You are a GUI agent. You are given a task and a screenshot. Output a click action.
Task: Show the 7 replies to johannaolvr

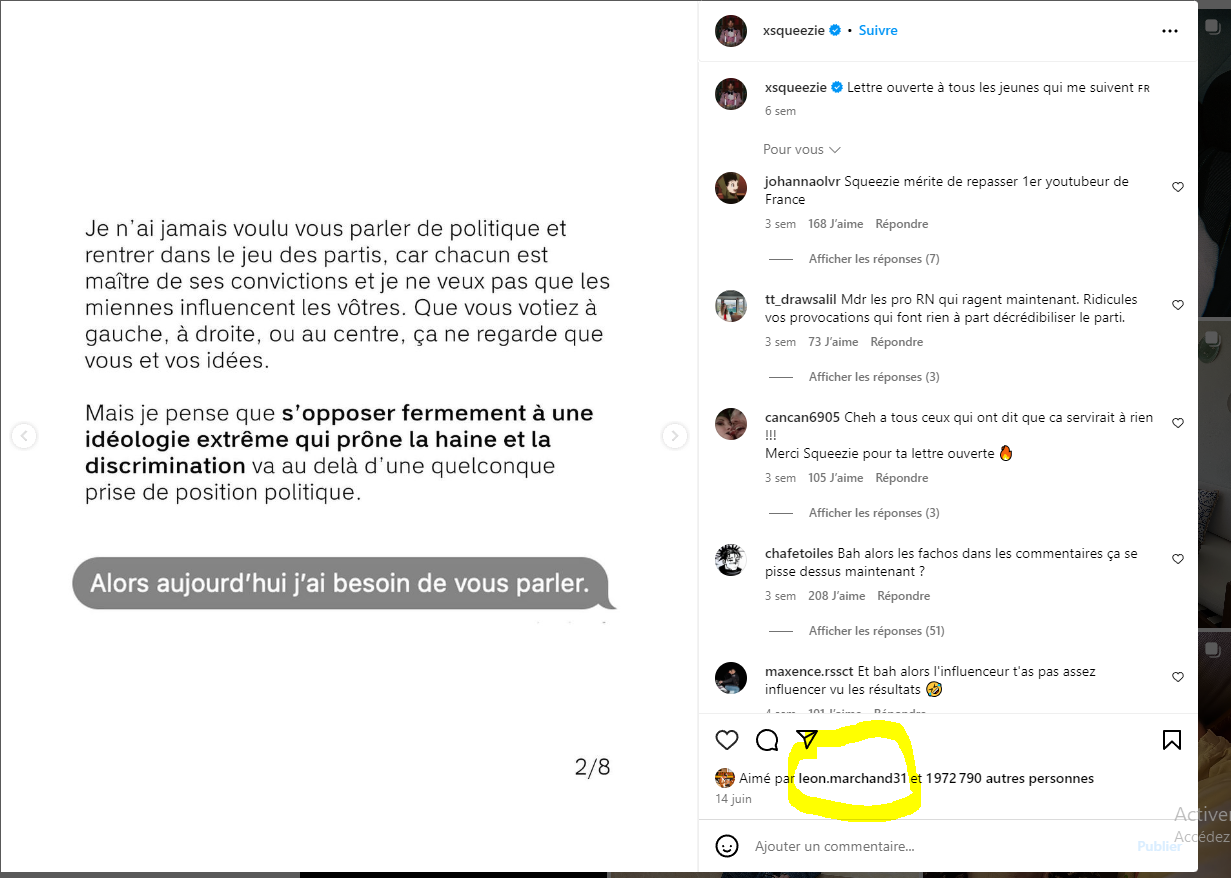pyautogui.click(x=874, y=259)
